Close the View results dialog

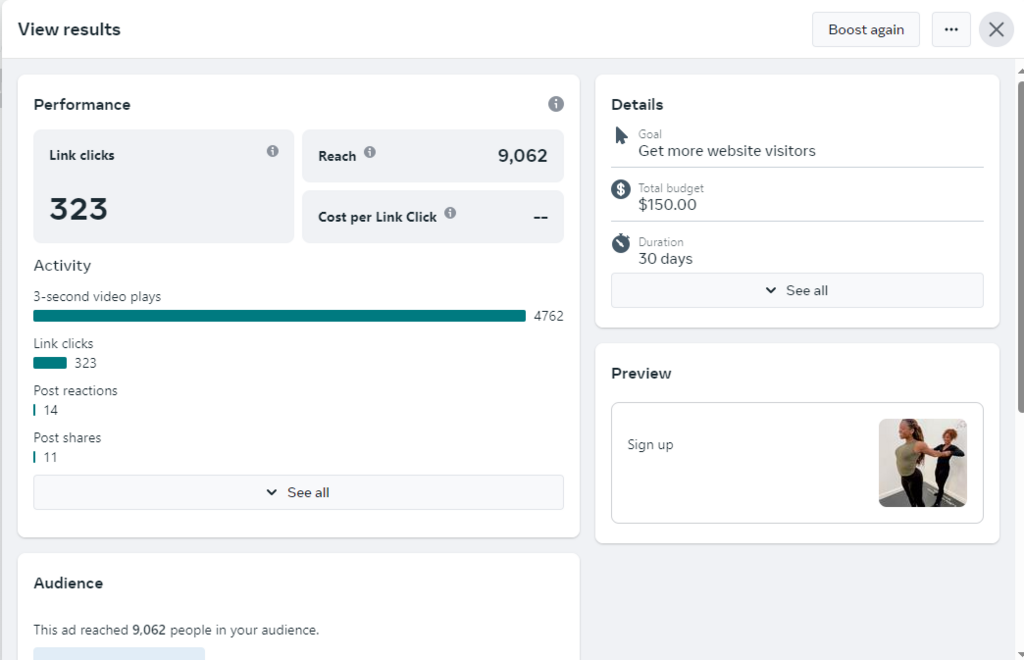point(996,29)
